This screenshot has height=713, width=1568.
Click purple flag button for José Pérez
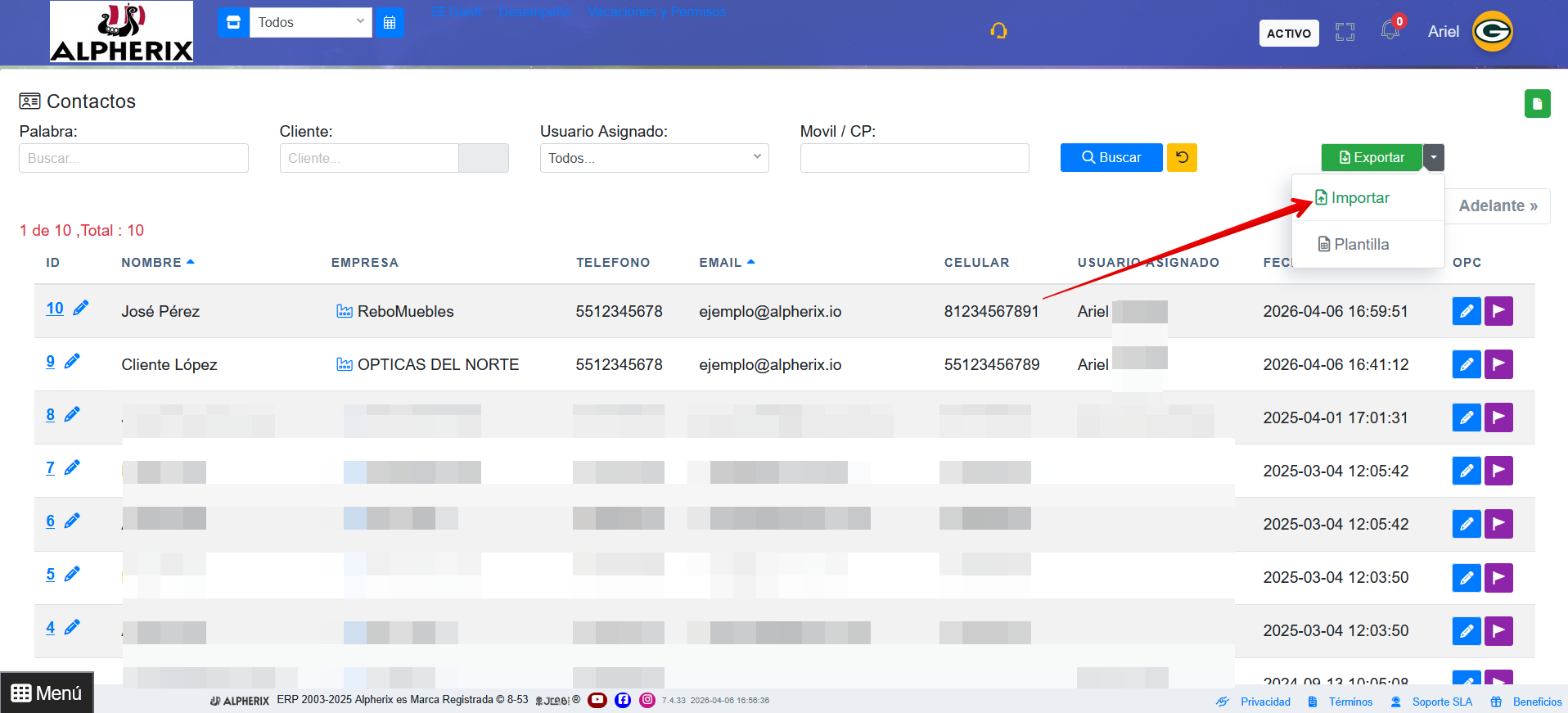(x=1498, y=311)
